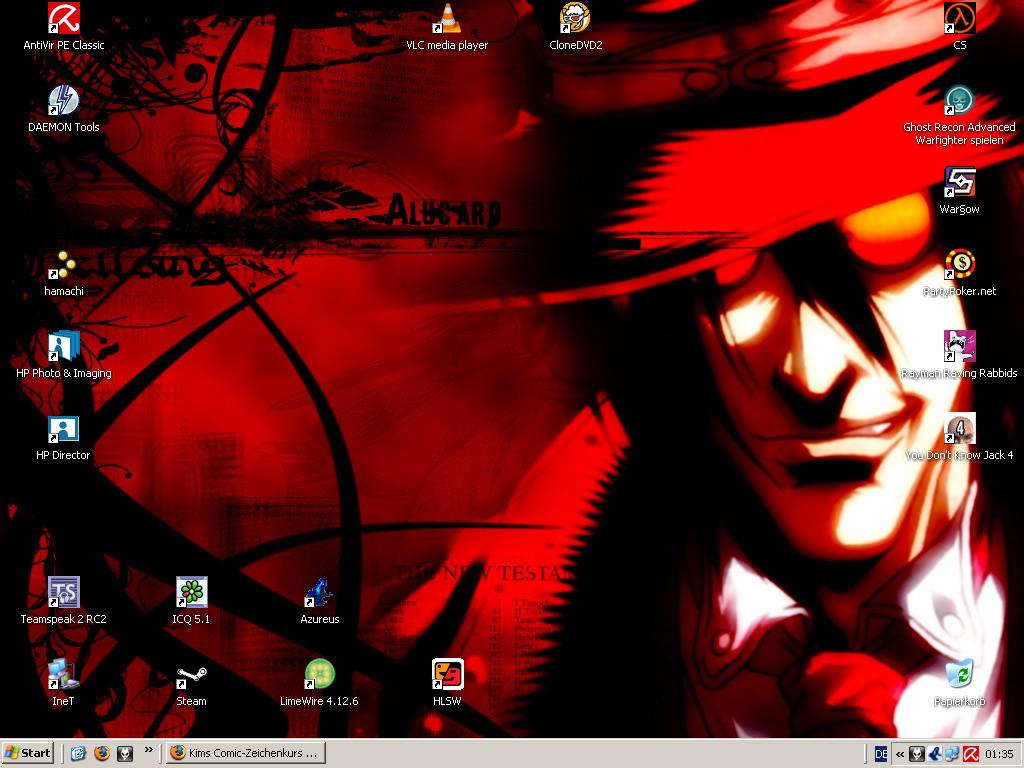1024x768 pixels.
Task: Launch the AntiVir PE Classic icon
Action: pyautogui.click(x=64, y=18)
